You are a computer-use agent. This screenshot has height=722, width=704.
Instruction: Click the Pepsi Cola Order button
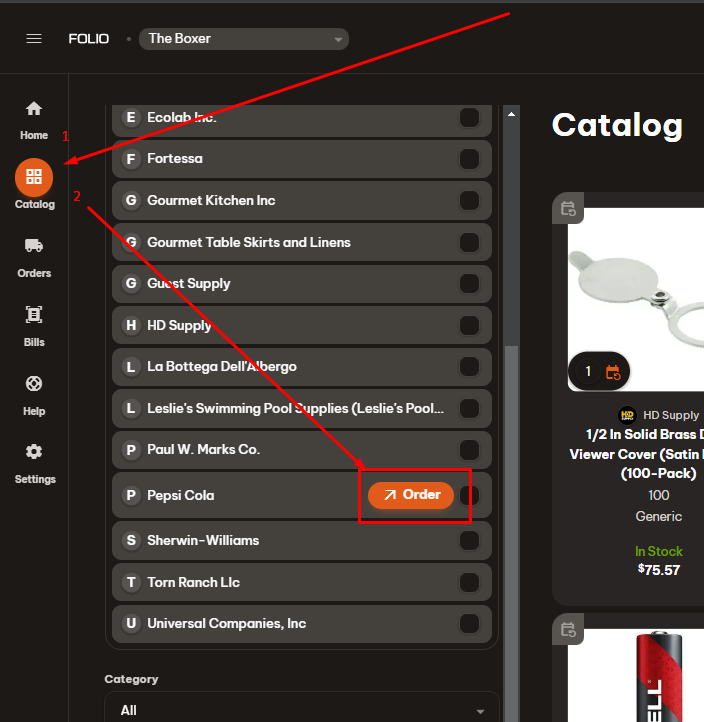tap(411, 495)
